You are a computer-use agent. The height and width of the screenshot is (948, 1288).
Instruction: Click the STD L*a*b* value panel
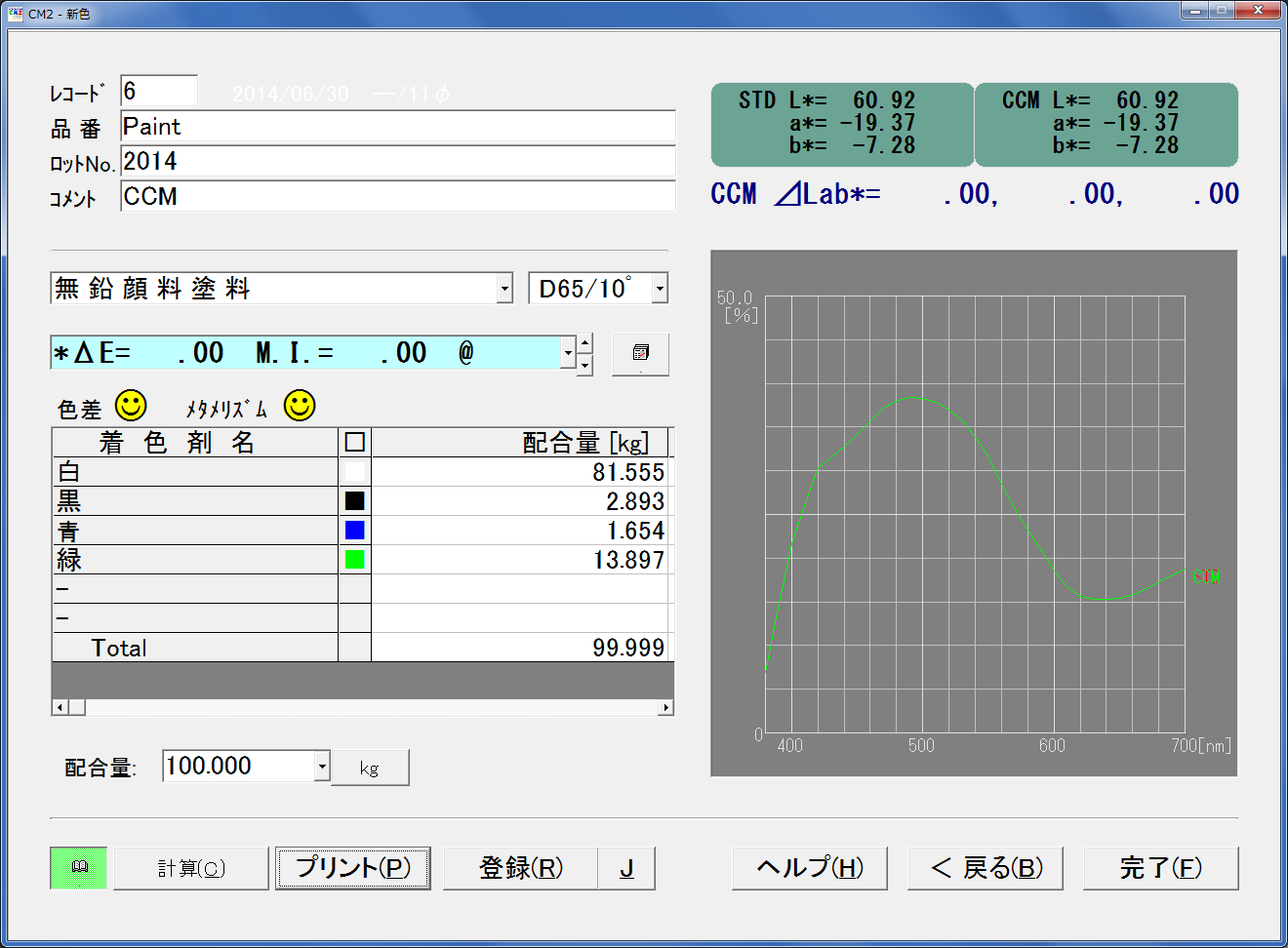coord(842,124)
